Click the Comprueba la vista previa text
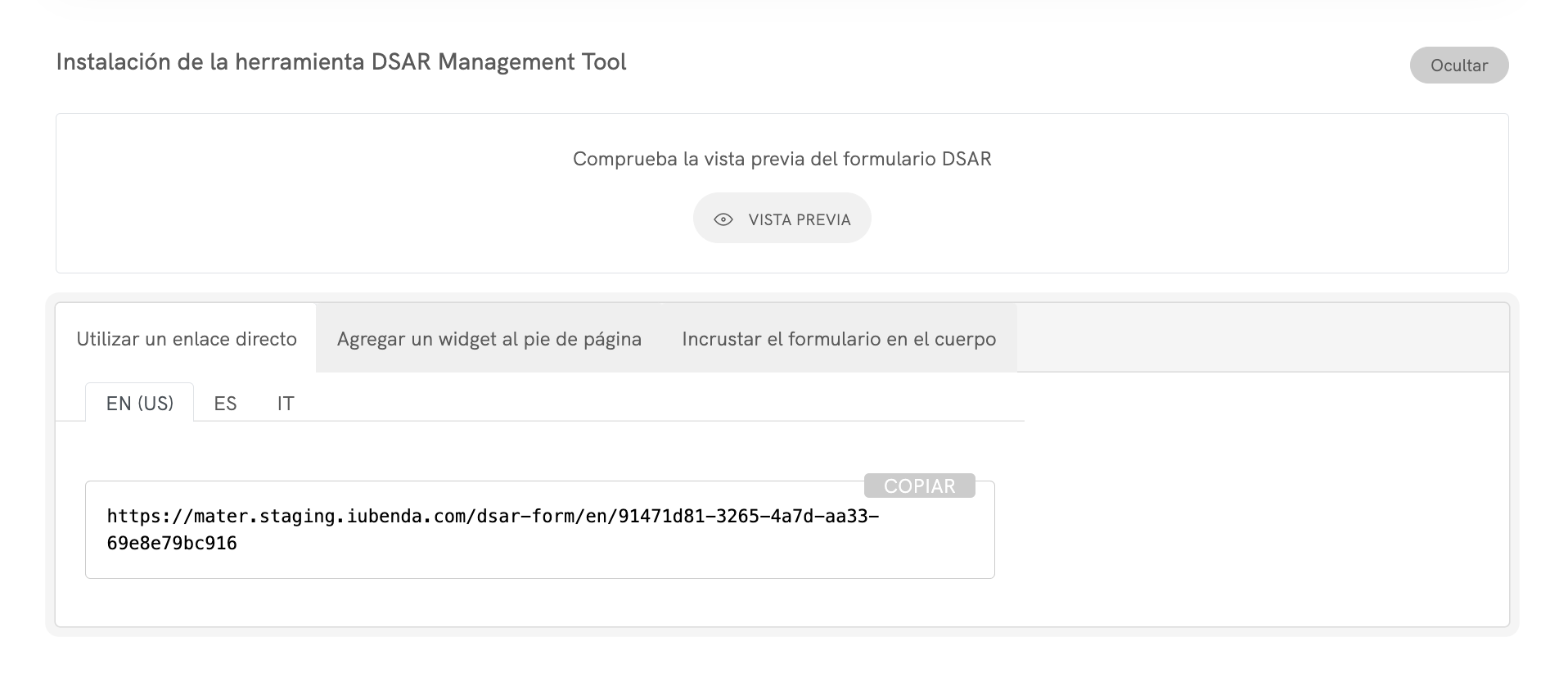The width and height of the screenshot is (1568, 673). tap(782, 159)
